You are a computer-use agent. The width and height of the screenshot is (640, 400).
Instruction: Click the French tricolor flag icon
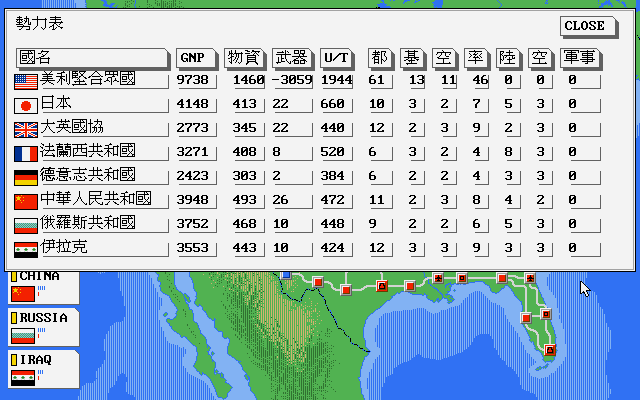[26, 154]
